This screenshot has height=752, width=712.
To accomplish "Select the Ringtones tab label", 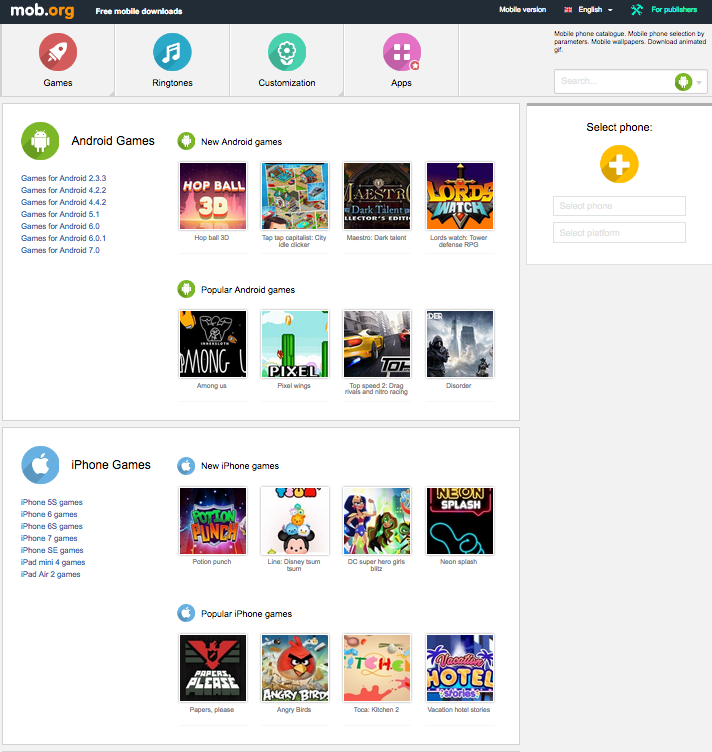I will tap(172, 83).
